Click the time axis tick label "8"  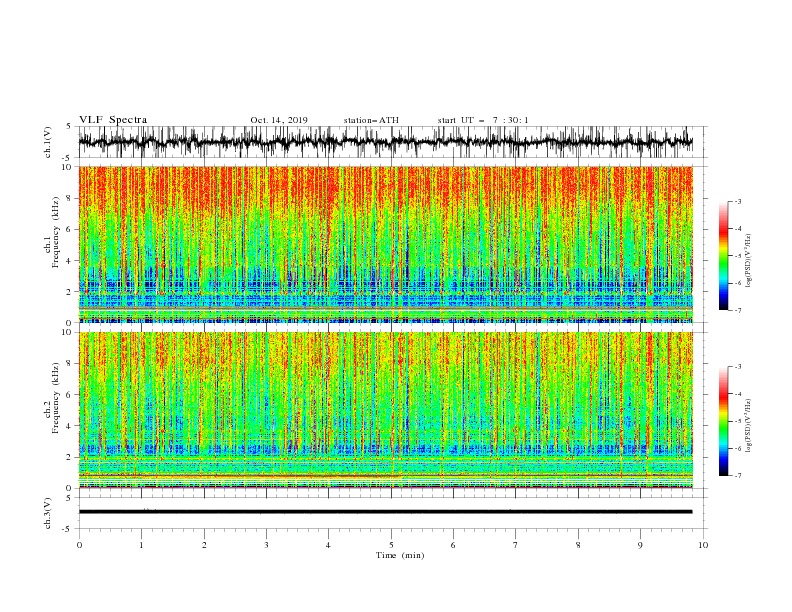click(x=578, y=545)
